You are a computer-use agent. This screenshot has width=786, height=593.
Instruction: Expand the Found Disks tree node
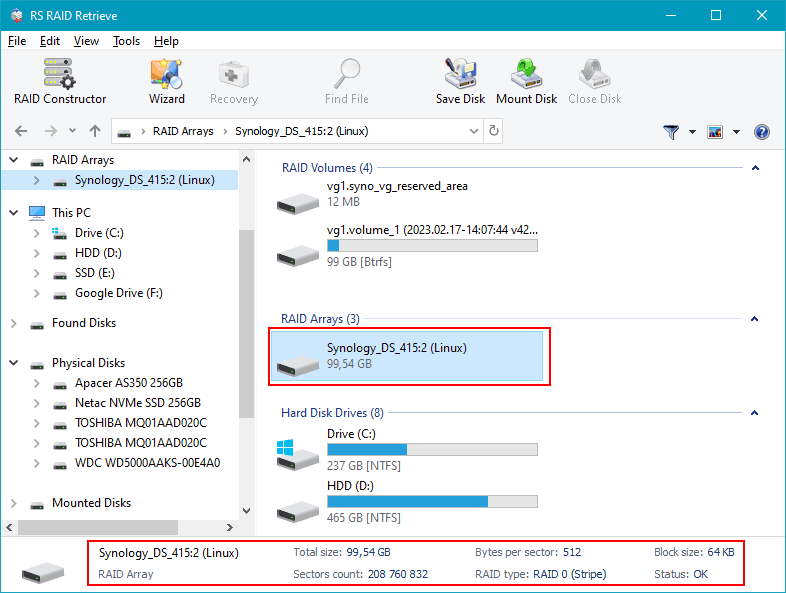(x=14, y=323)
